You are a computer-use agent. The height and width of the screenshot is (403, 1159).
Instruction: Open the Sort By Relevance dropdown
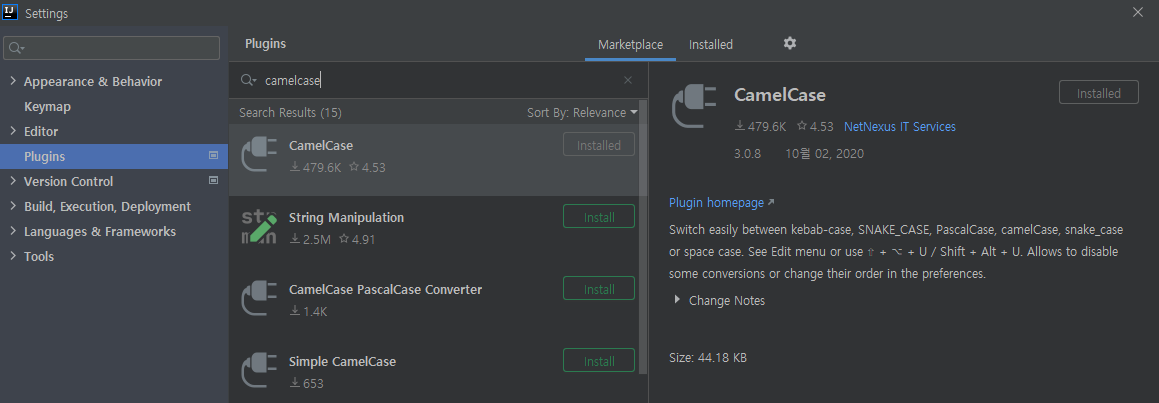pyautogui.click(x=582, y=113)
